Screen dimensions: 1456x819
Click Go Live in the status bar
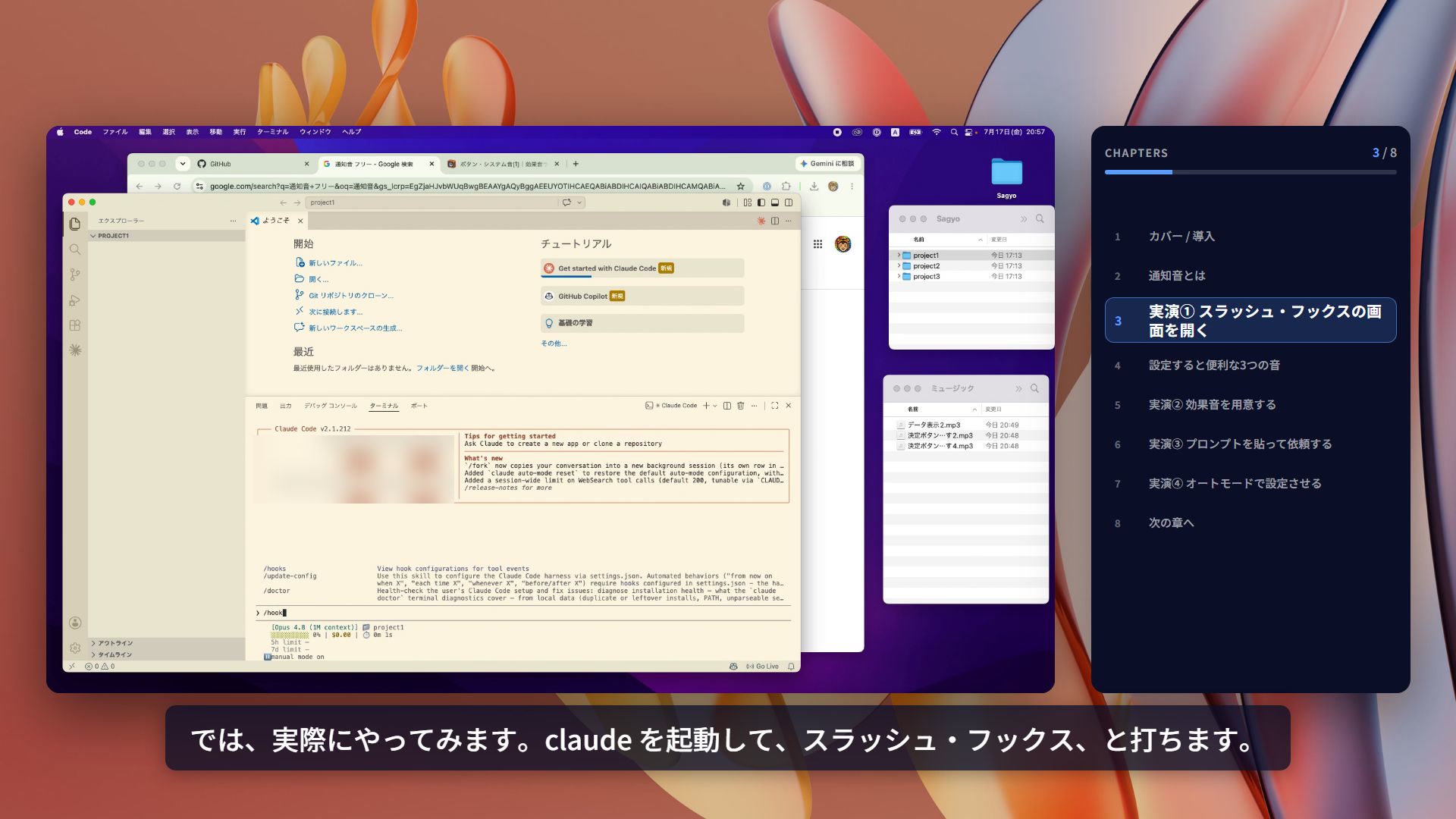pyautogui.click(x=762, y=667)
